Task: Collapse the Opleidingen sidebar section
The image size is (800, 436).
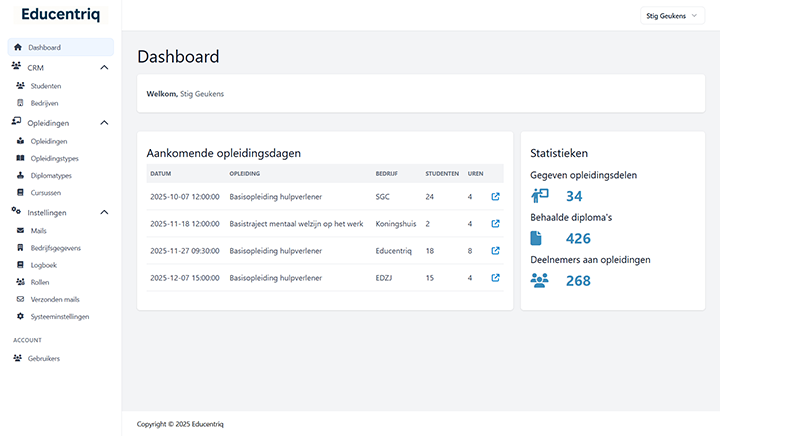Action: (105, 123)
